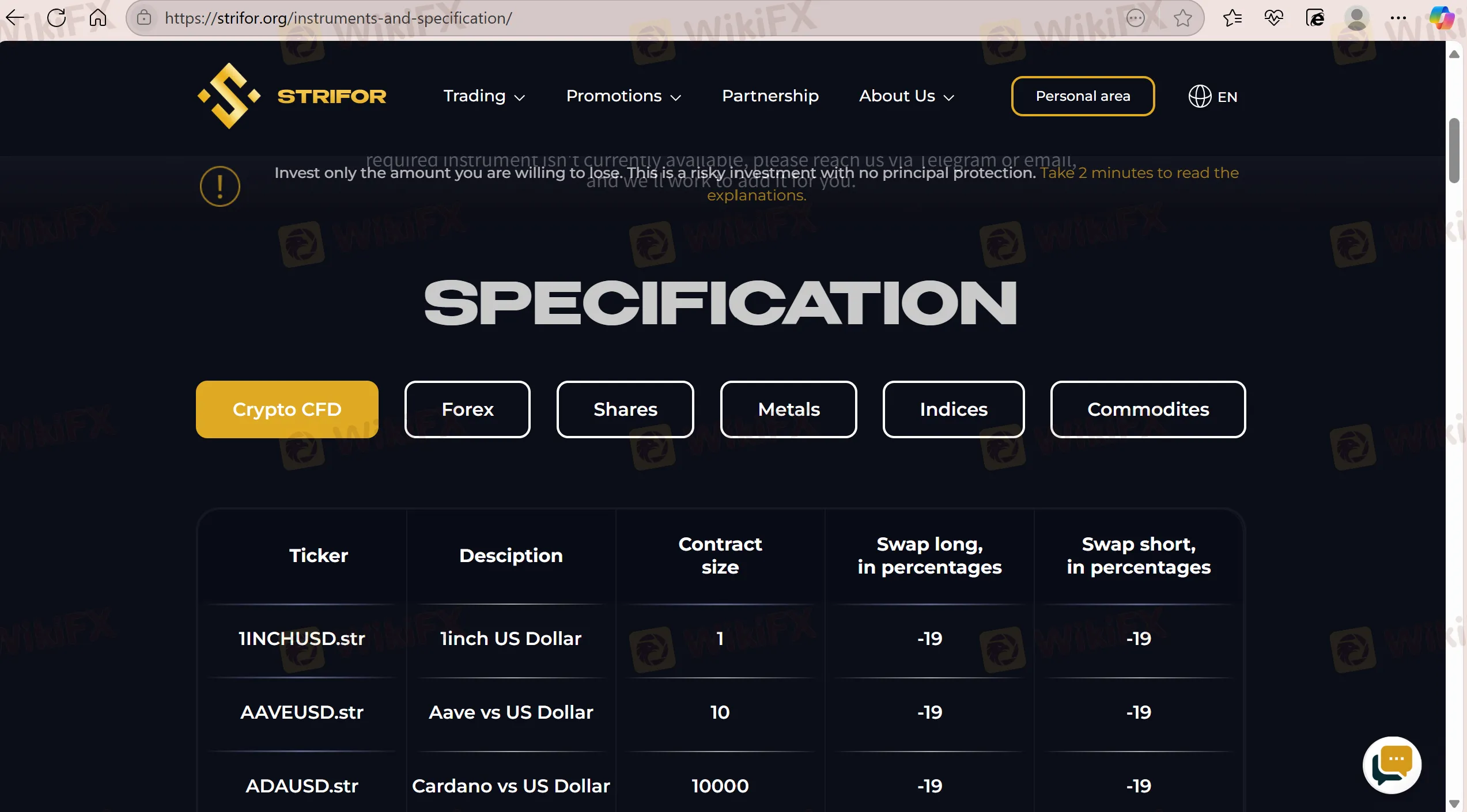Select the Metals specification tab

[788, 409]
